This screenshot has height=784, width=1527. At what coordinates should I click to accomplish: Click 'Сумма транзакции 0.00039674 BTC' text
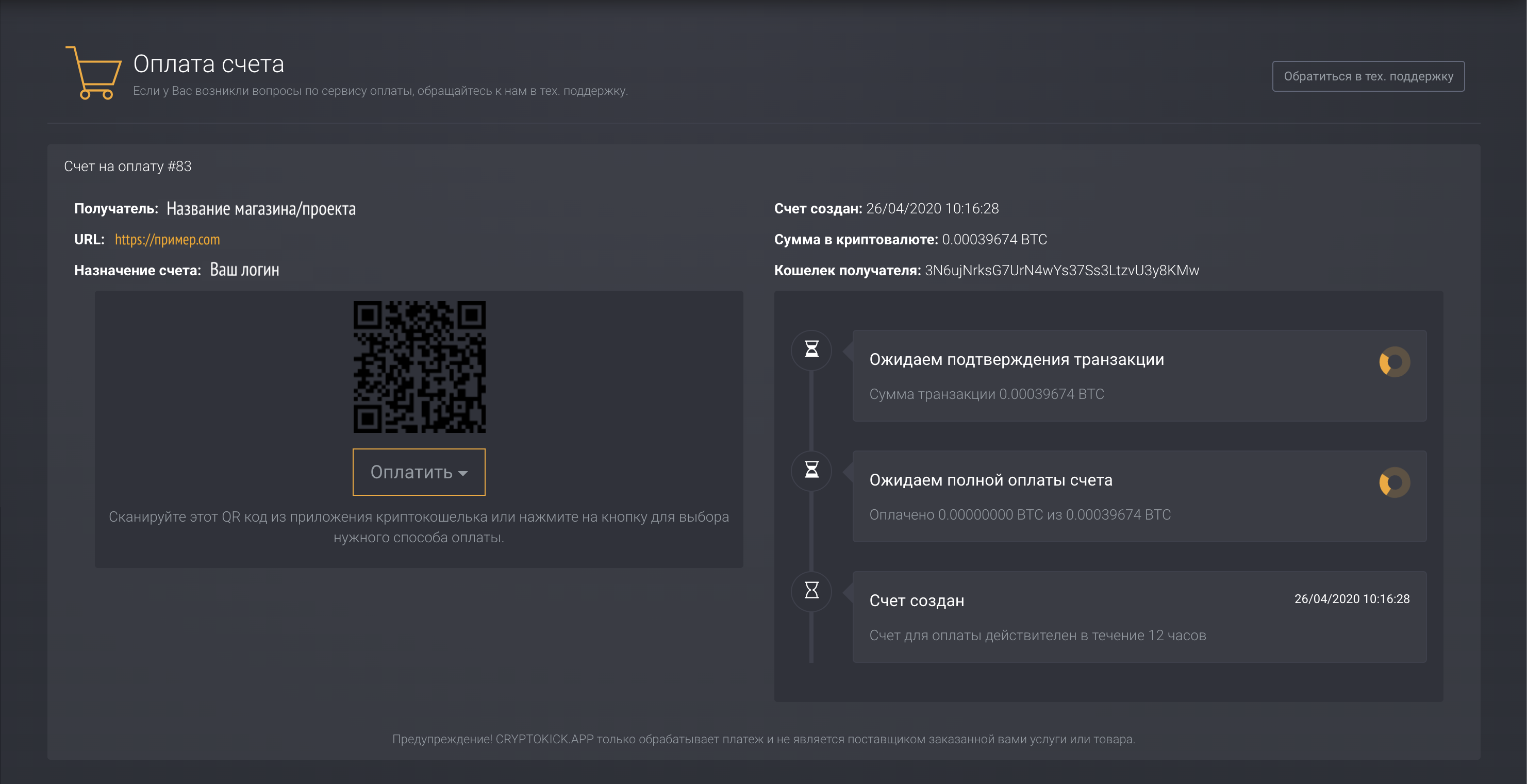pos(986,394)
